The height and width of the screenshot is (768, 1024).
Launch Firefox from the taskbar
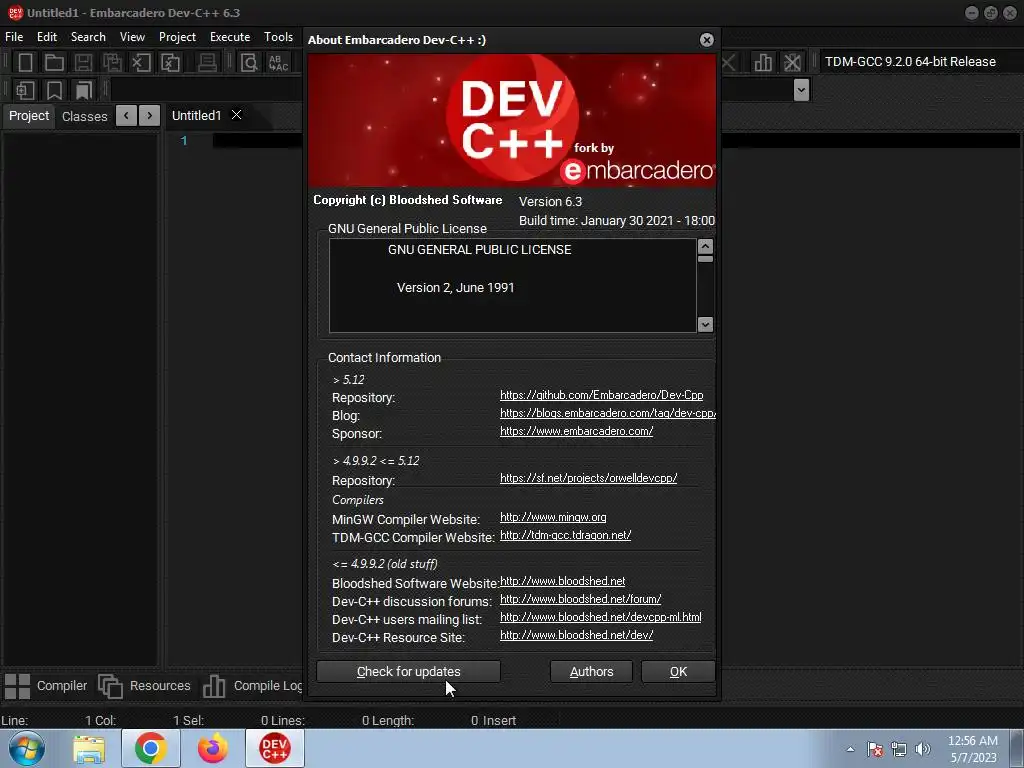(x=212, y=748)
